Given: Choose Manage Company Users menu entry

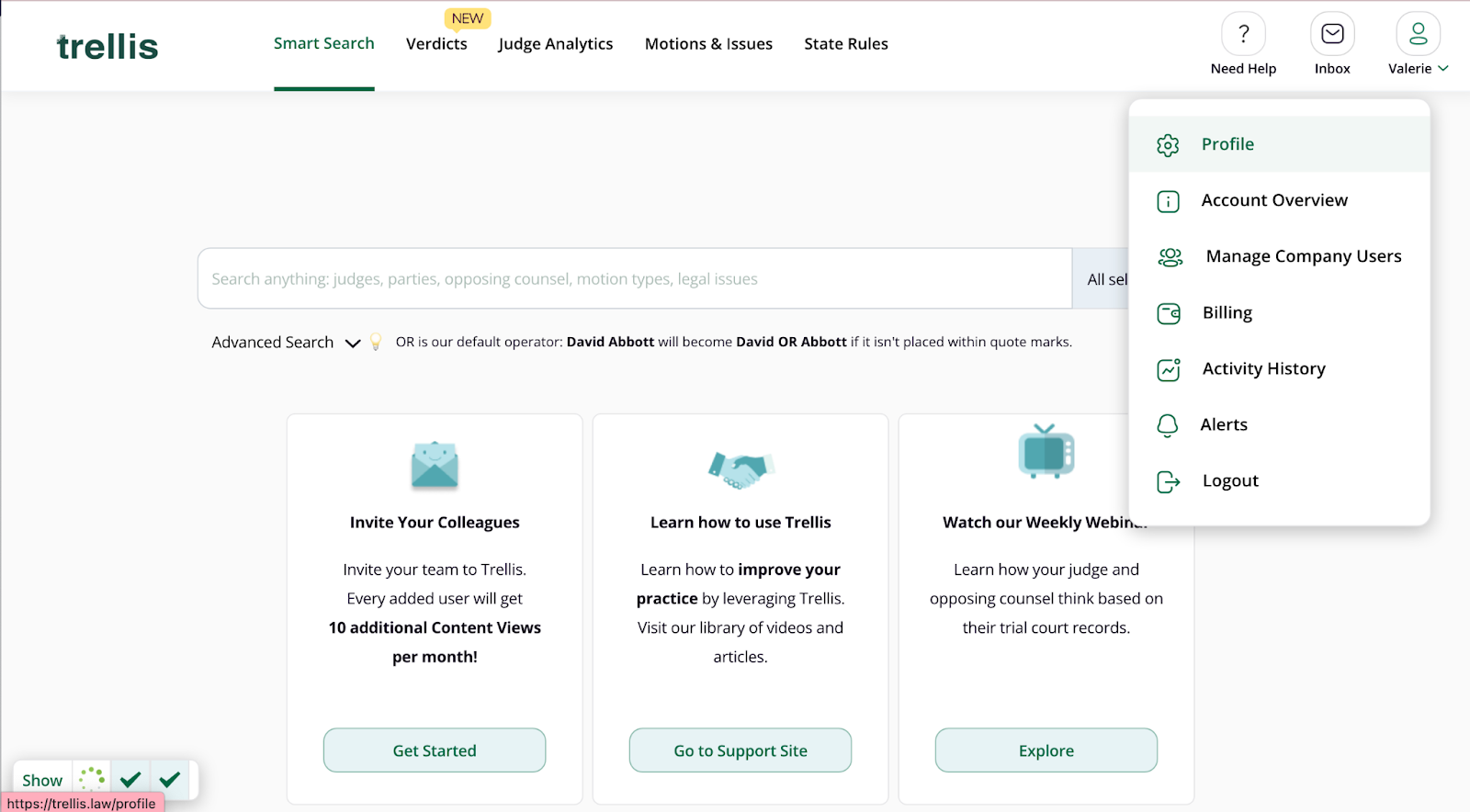Looking at the screenshot, I should [x=1279, y=256].
